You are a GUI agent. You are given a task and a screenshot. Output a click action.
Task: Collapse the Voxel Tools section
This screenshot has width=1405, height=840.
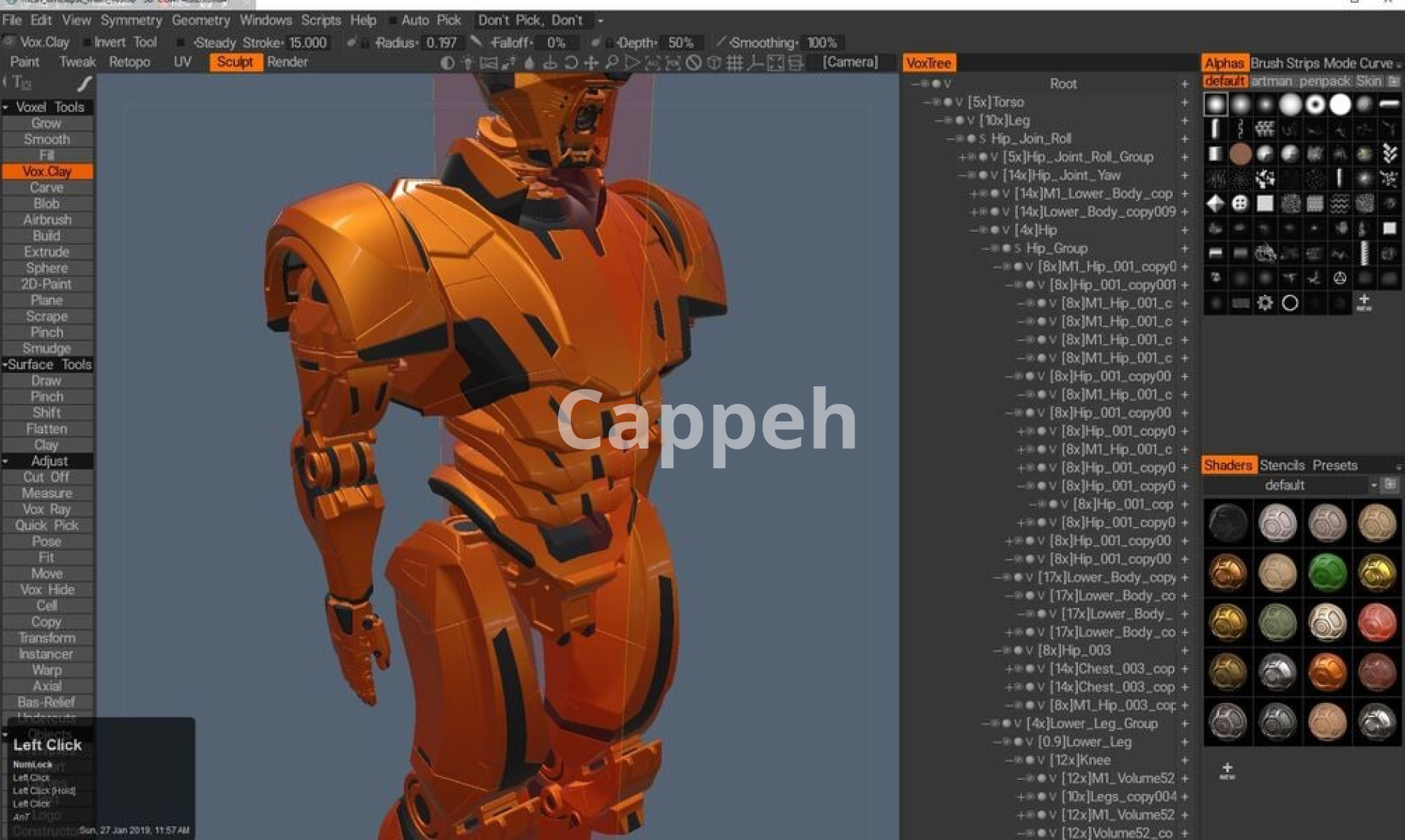point(6,108)
